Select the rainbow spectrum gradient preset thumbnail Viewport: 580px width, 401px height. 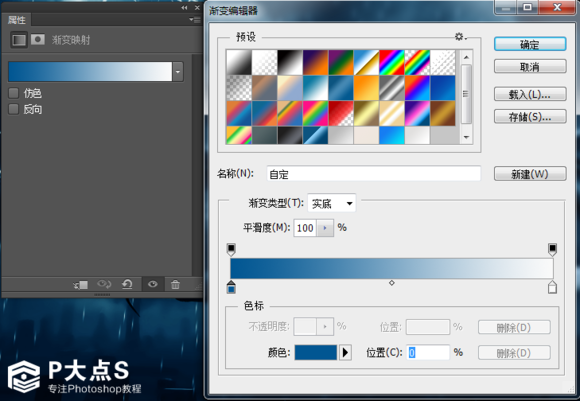click(392, 62)
